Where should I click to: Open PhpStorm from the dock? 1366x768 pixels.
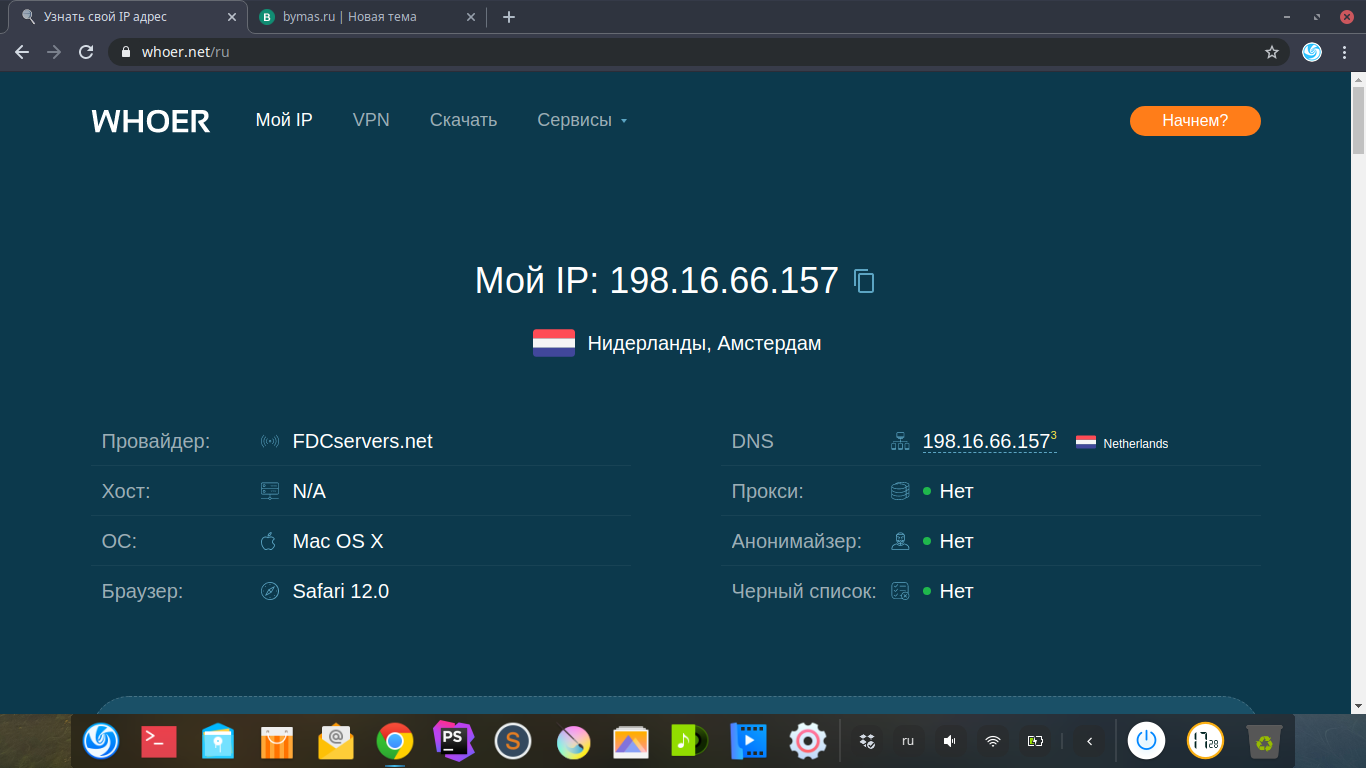pyautogui.click(x=453, y=741)
